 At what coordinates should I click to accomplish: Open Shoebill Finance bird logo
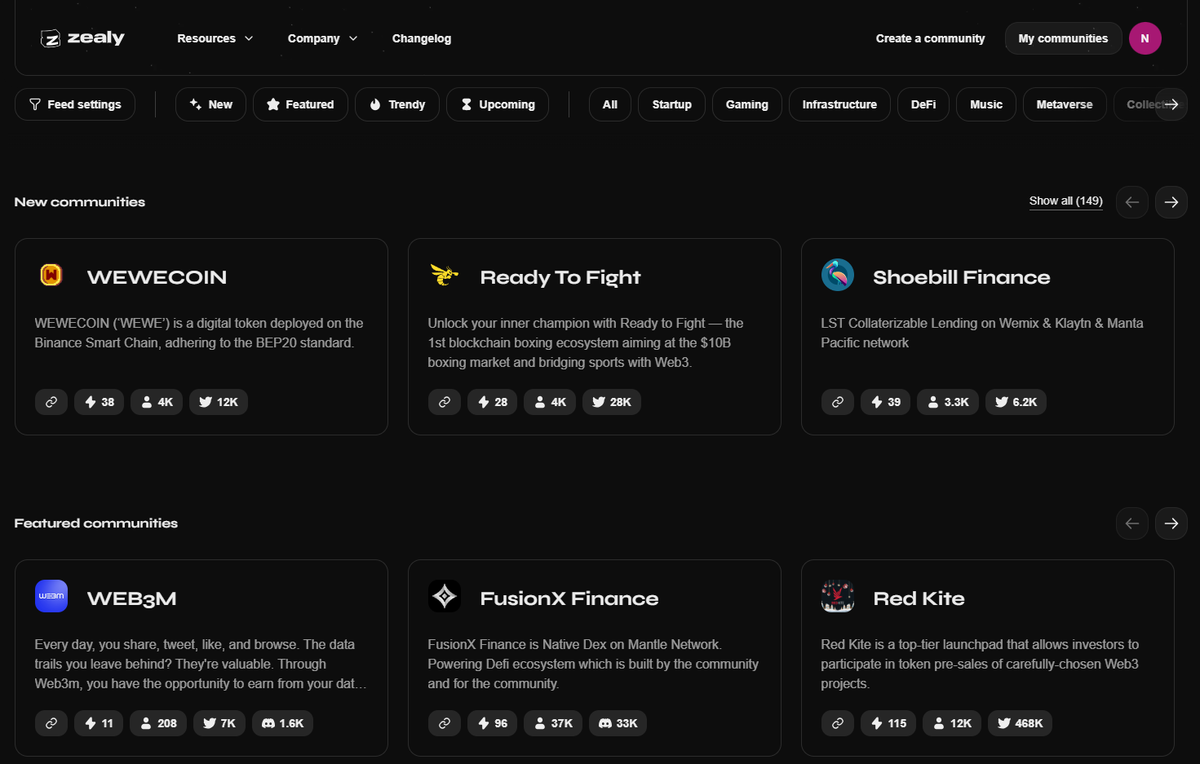pos(837,275)
